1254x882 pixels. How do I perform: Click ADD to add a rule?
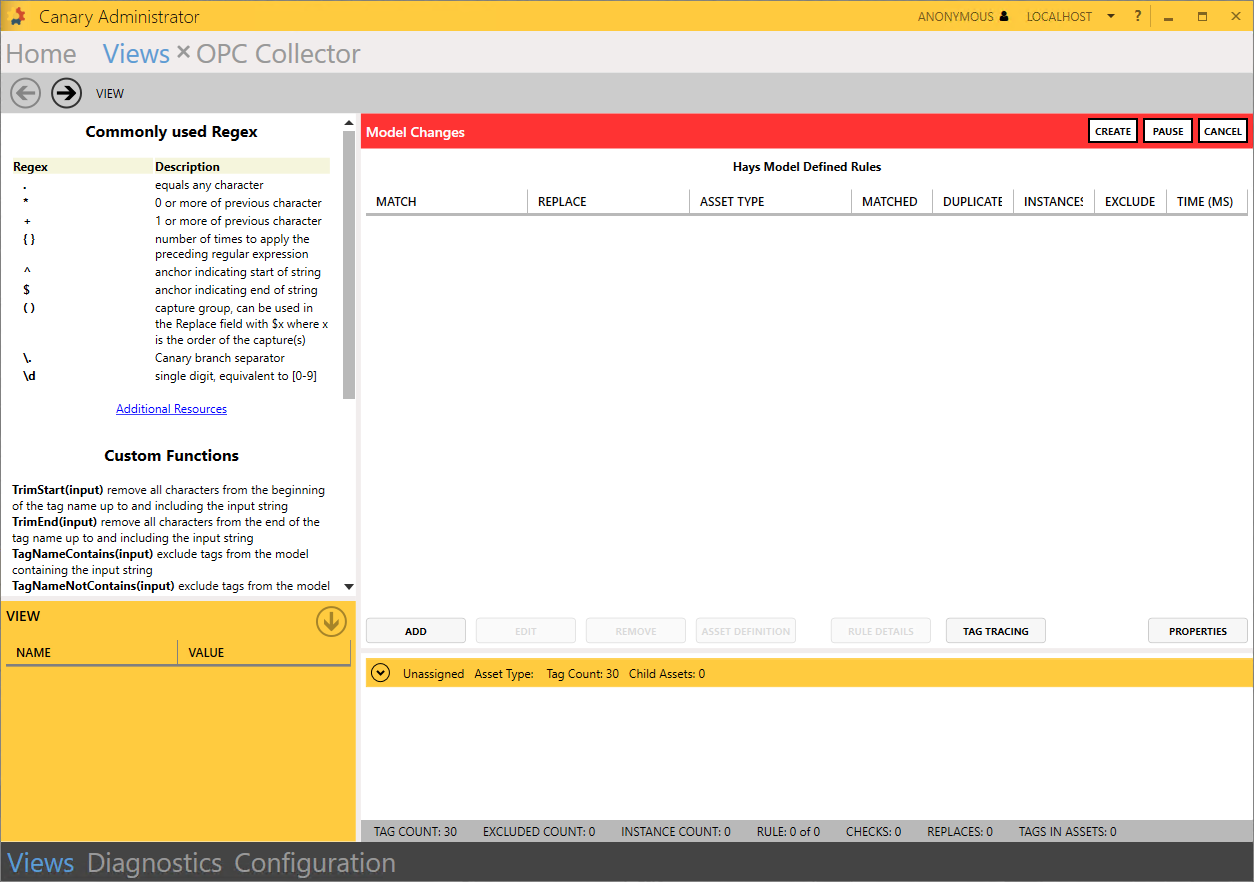(x=416, y=631)
